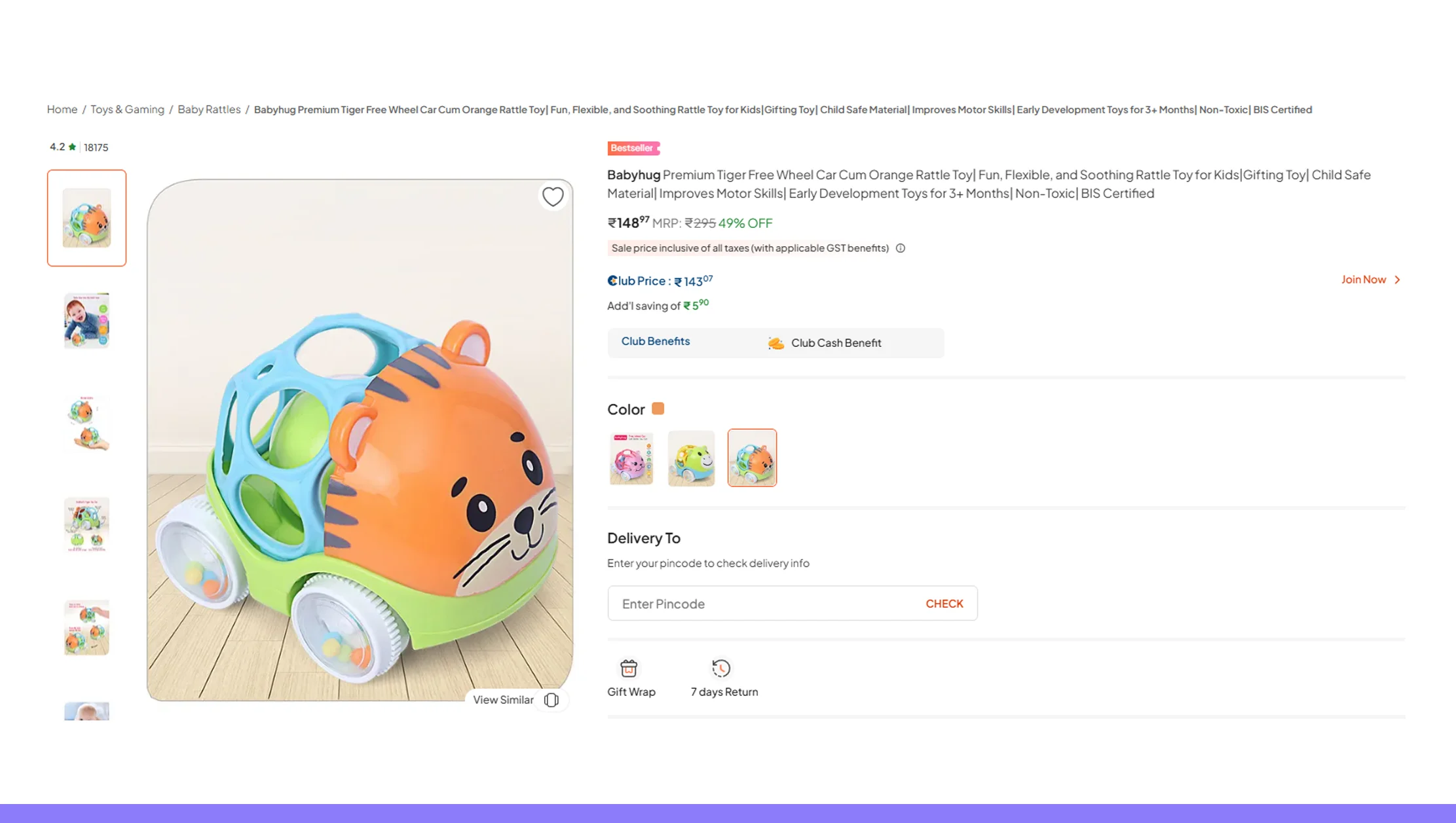
Task: Go to Baby Rattles breadcrumb
Action: coord(209,109)
